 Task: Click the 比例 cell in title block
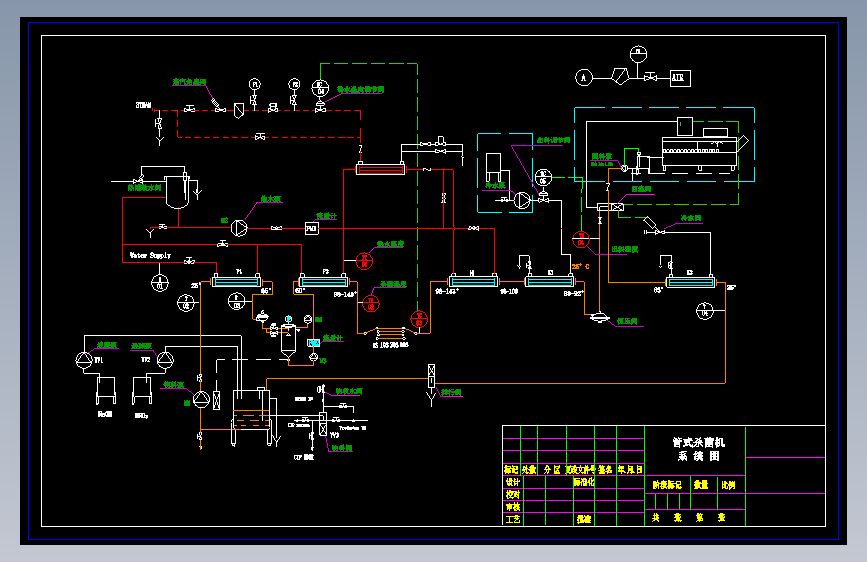[728, 485]
